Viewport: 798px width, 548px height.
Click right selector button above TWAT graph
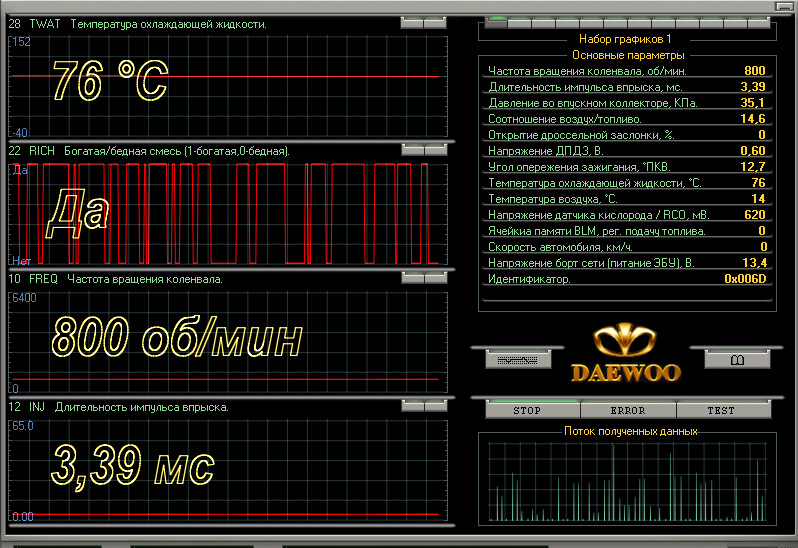tap(435, 22)
